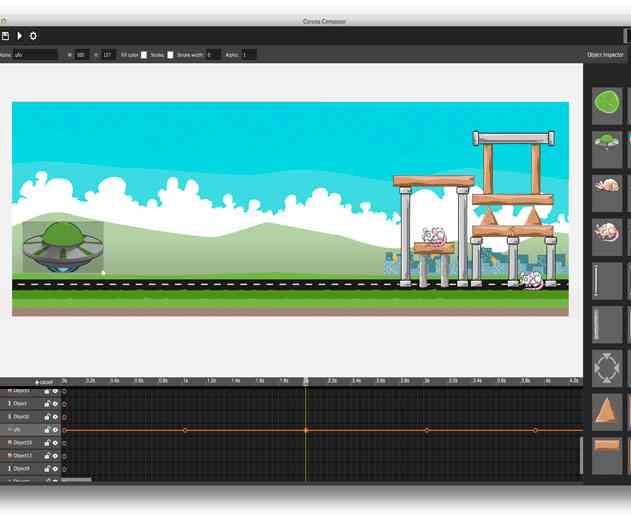Play the animation preview

click(x=19, y=36)
